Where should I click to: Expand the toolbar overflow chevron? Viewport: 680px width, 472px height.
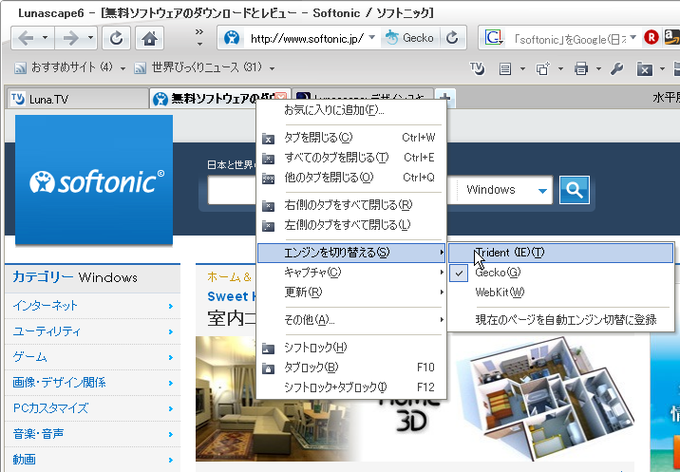coord(199,37)
